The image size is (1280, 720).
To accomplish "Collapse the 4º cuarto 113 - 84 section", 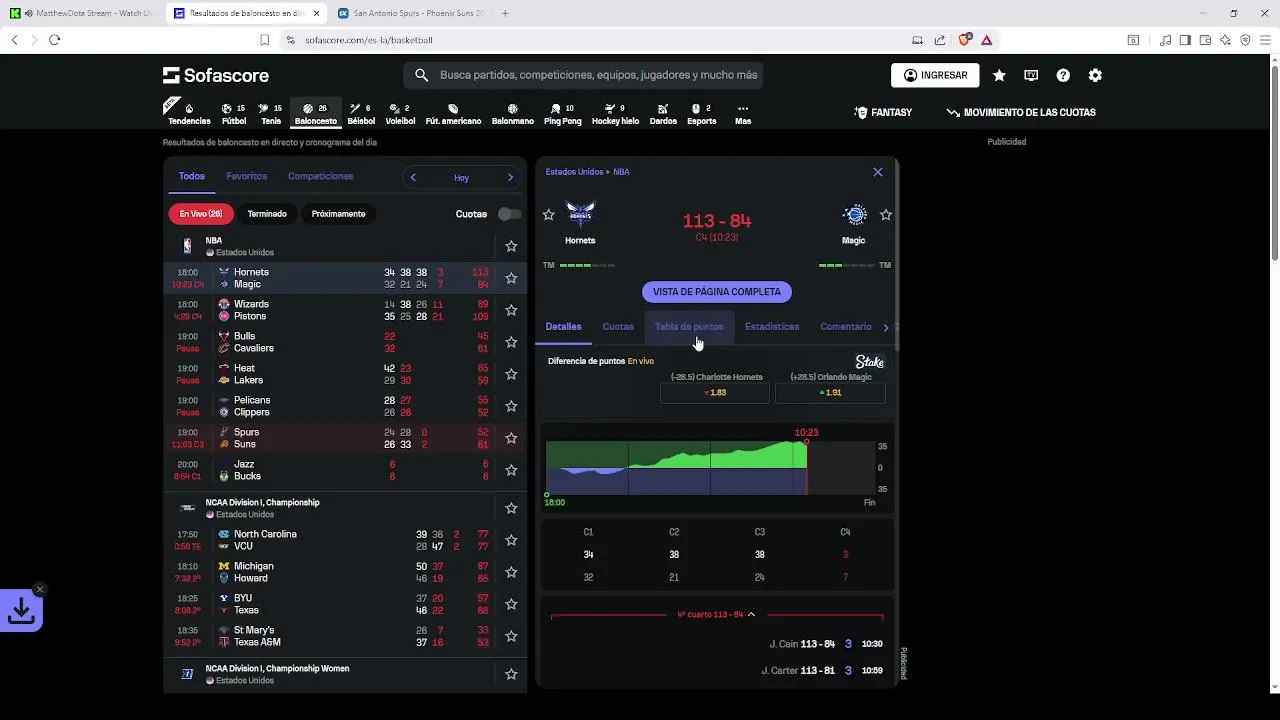I will pyautogui.click(x=716, y=614).
